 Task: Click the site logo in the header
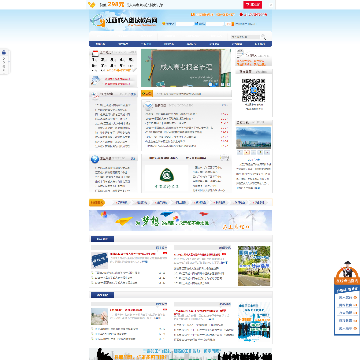[124, 21]
